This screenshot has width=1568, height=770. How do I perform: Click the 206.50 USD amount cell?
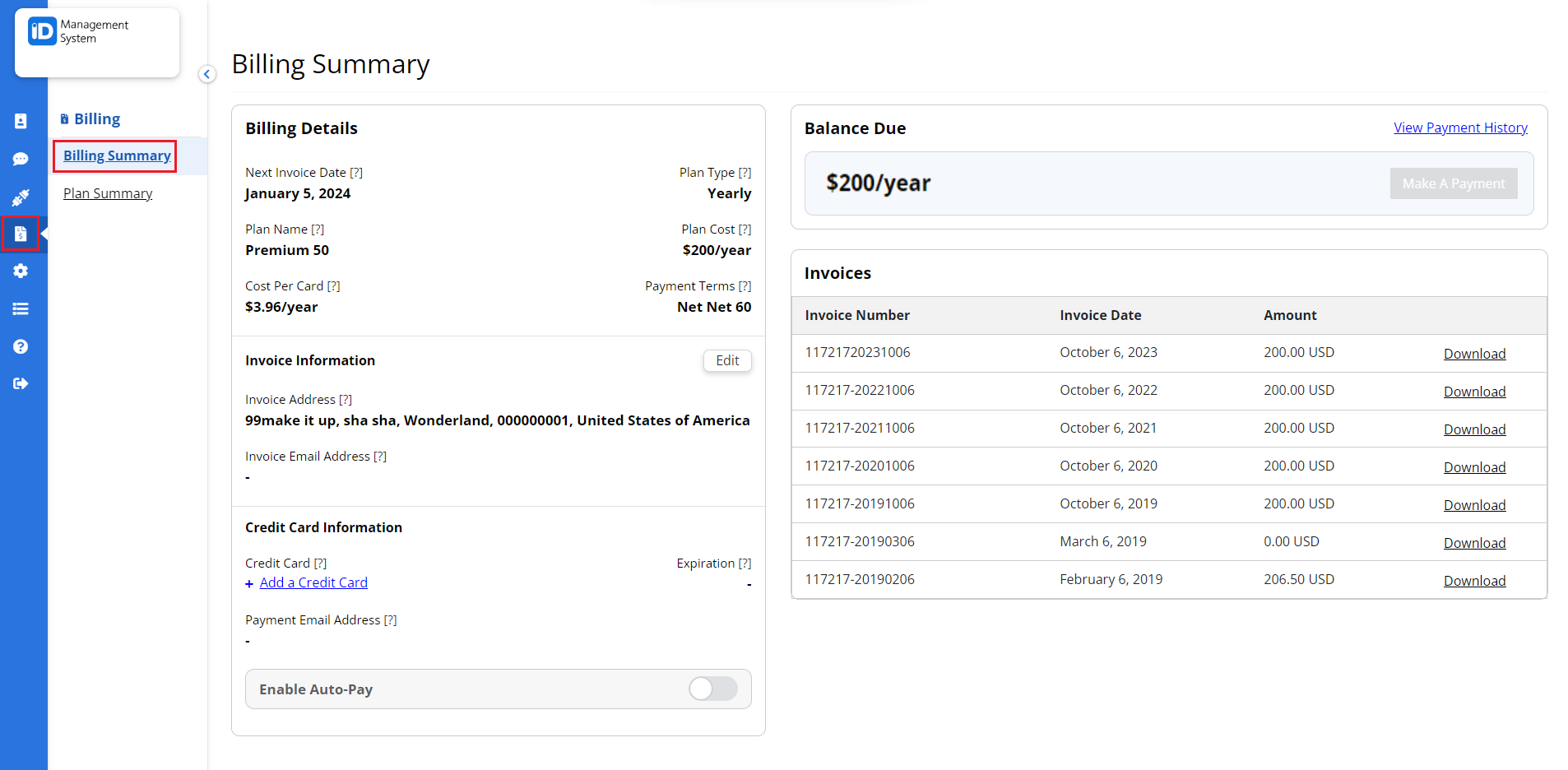pos(1299,579)
